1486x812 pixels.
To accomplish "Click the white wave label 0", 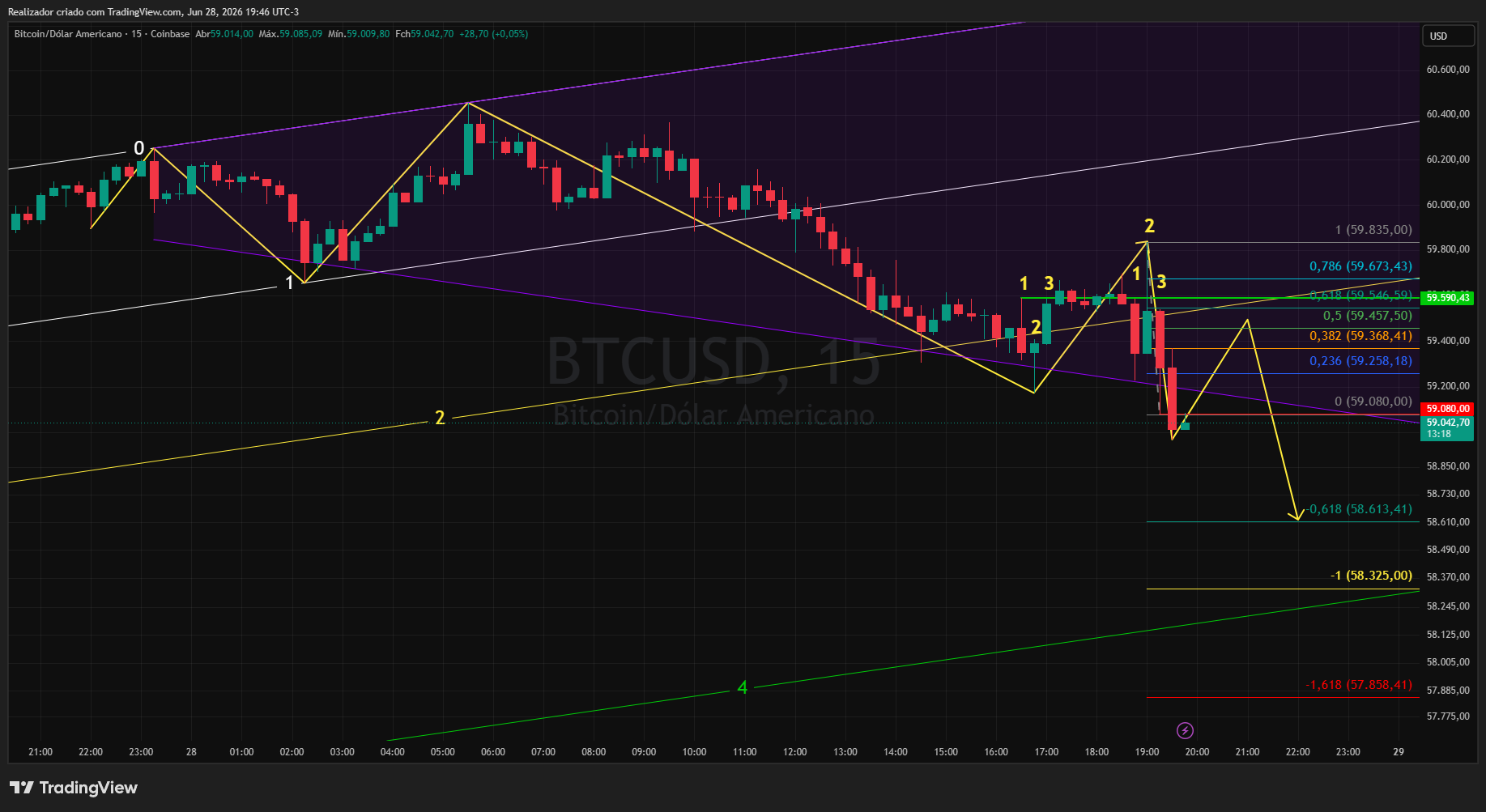I will [x=139, y=148].
